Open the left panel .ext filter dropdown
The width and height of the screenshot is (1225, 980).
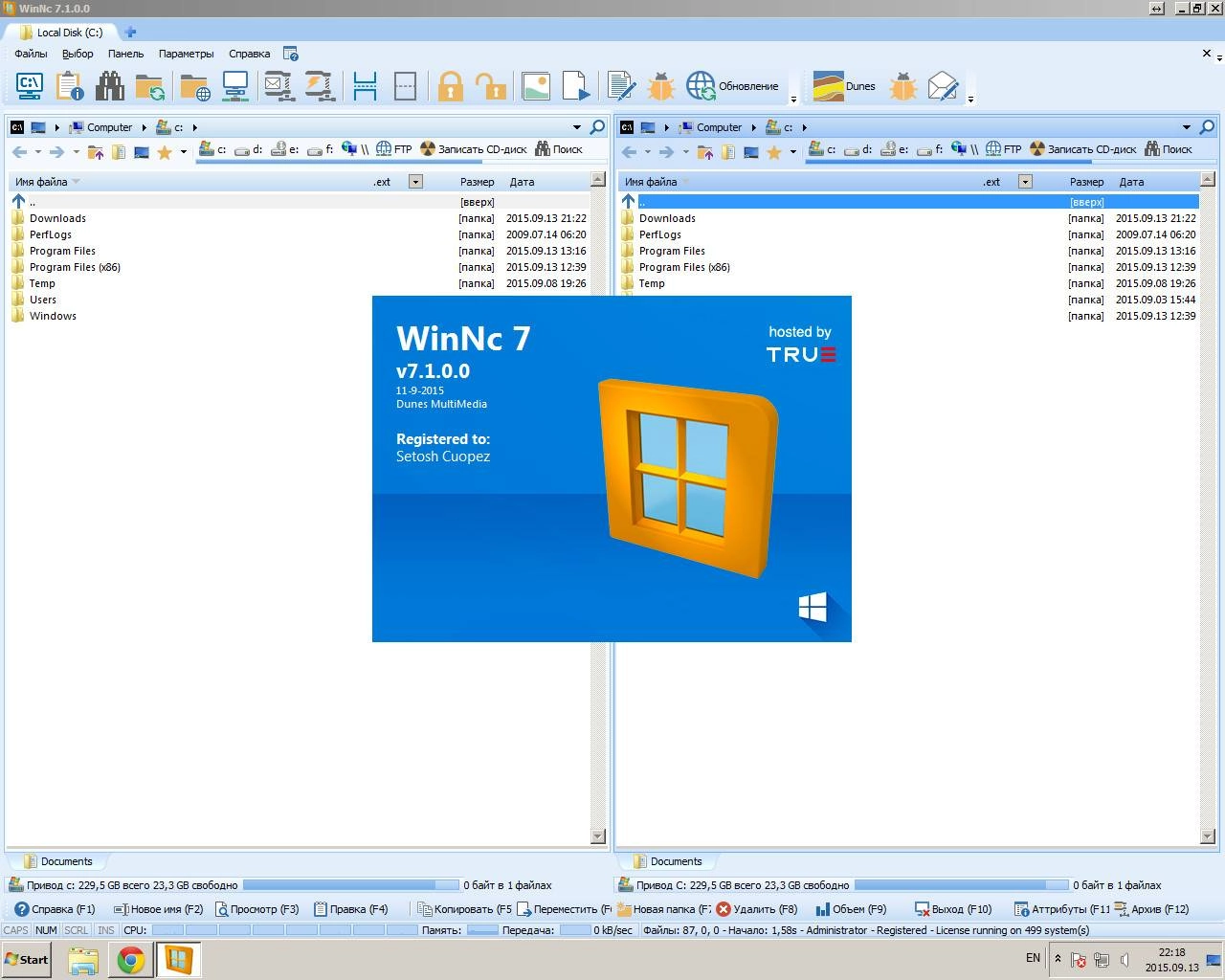pyautogui.click(x=415, y=181)
